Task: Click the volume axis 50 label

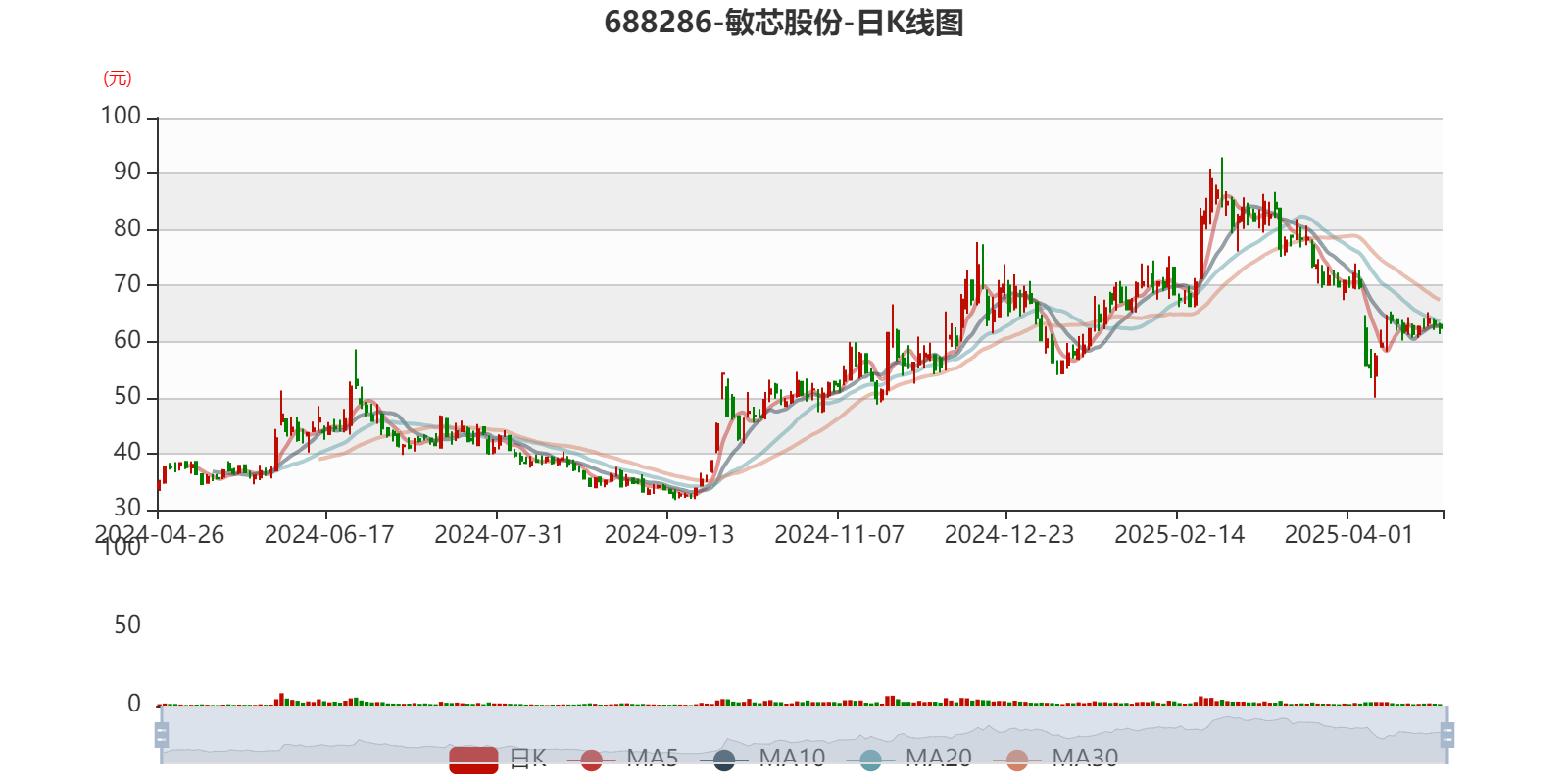Action: 127,625
